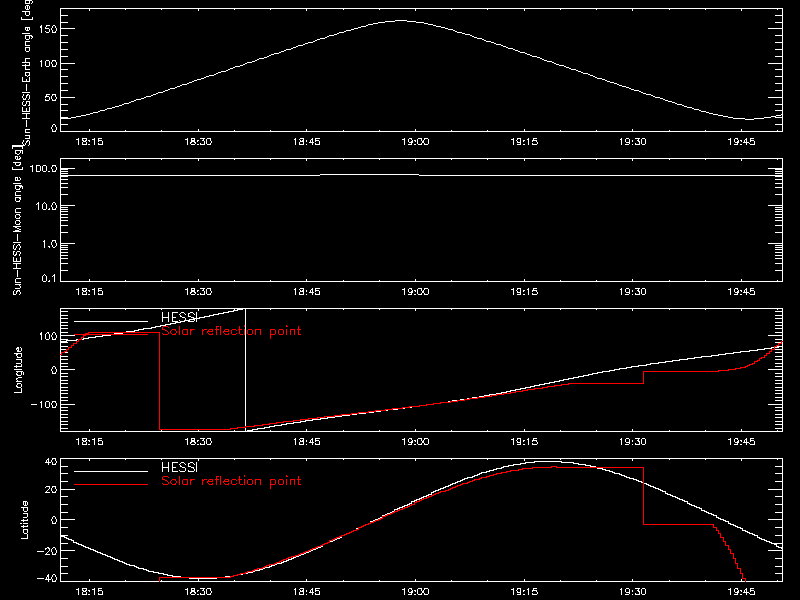The height and width of the screenshot is (600, 800).
Task: Click the 19:00 tick under Latitude plot
Action: pyautogui.click(x=415, y=592)
